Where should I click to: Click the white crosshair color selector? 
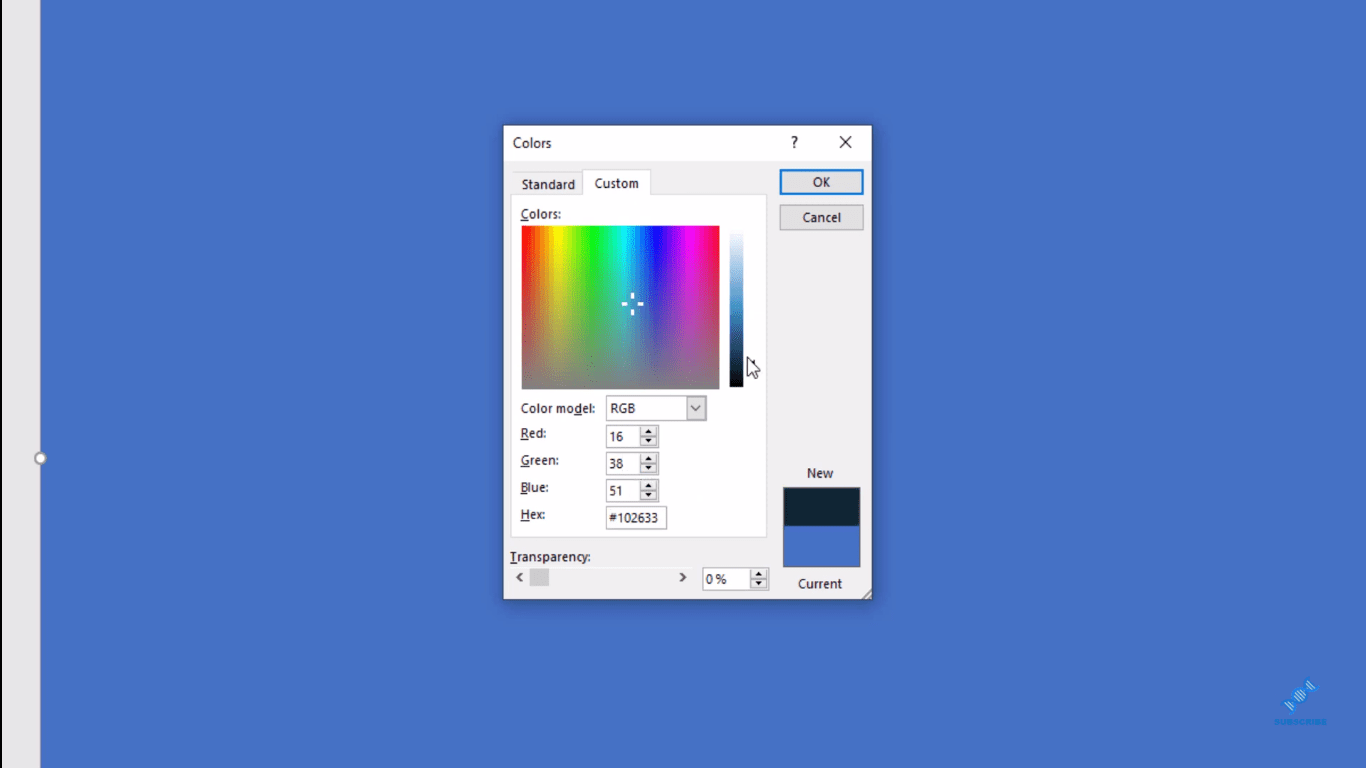(632, 305)
